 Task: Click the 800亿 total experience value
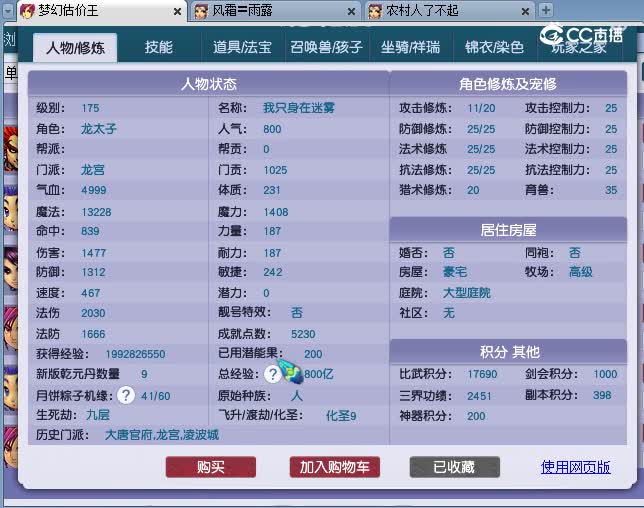tap(319, 374)
